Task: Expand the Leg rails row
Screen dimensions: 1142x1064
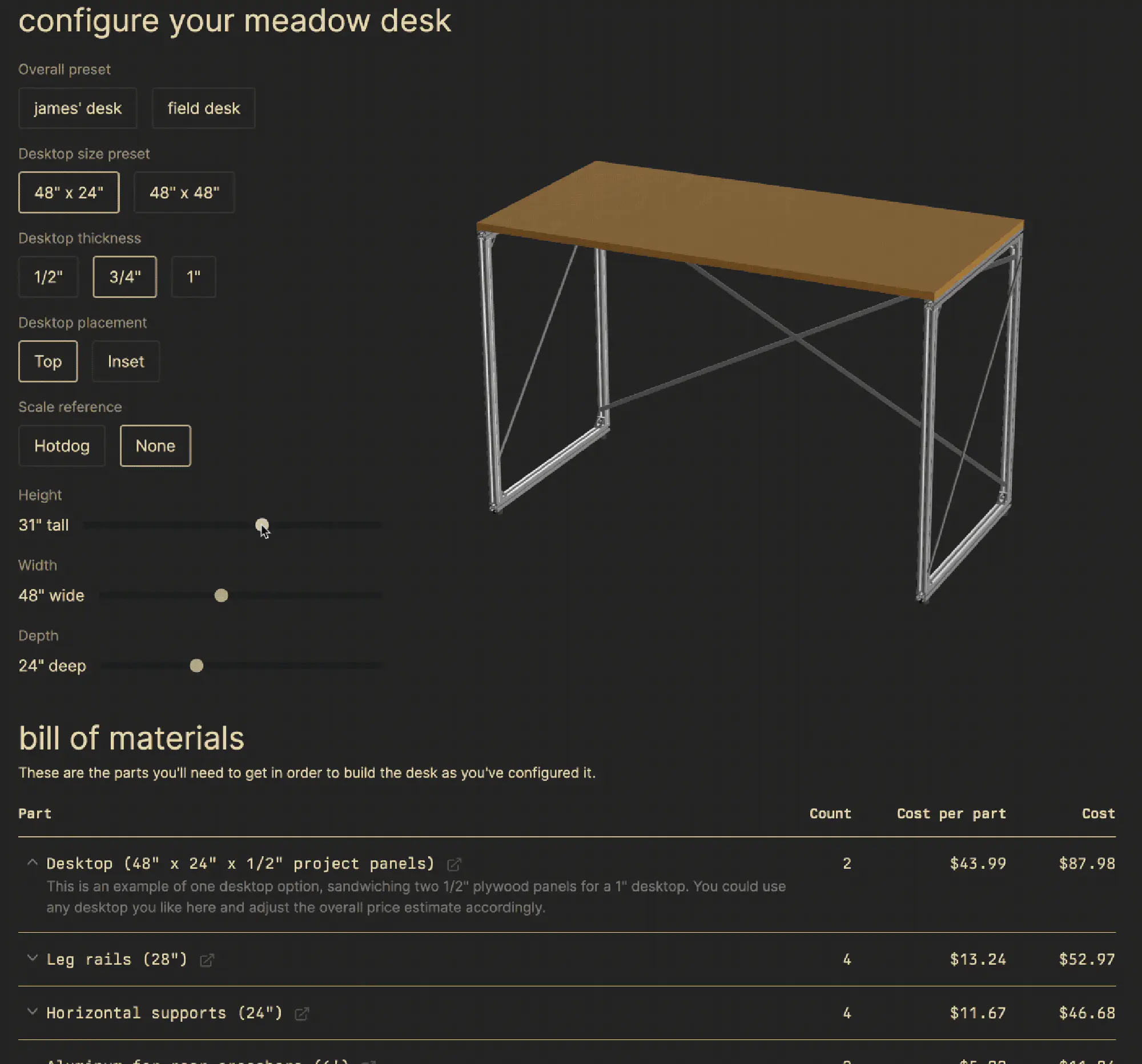Action: [33, 959]
